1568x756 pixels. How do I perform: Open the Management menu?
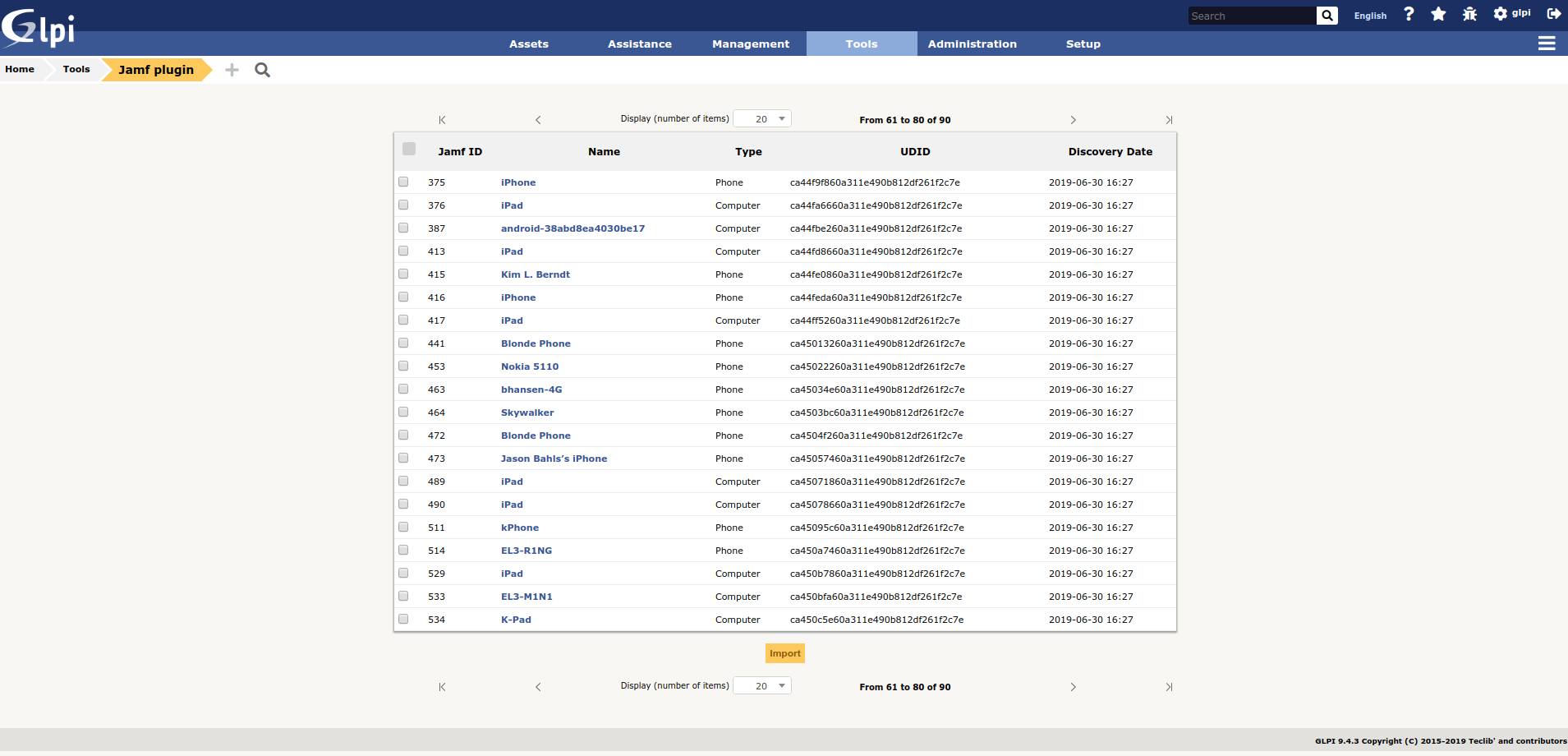[x=751, y=44]
